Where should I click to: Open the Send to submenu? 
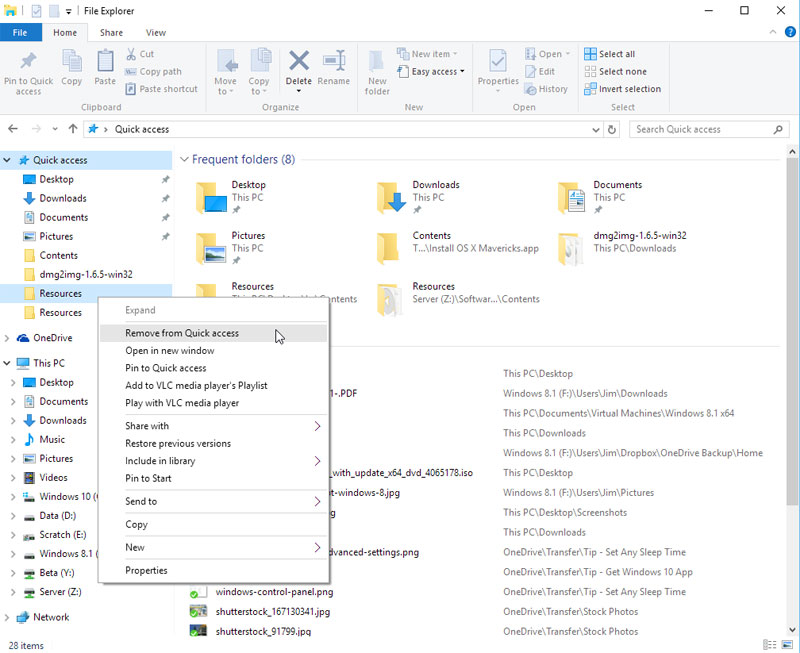click(213, 501)
